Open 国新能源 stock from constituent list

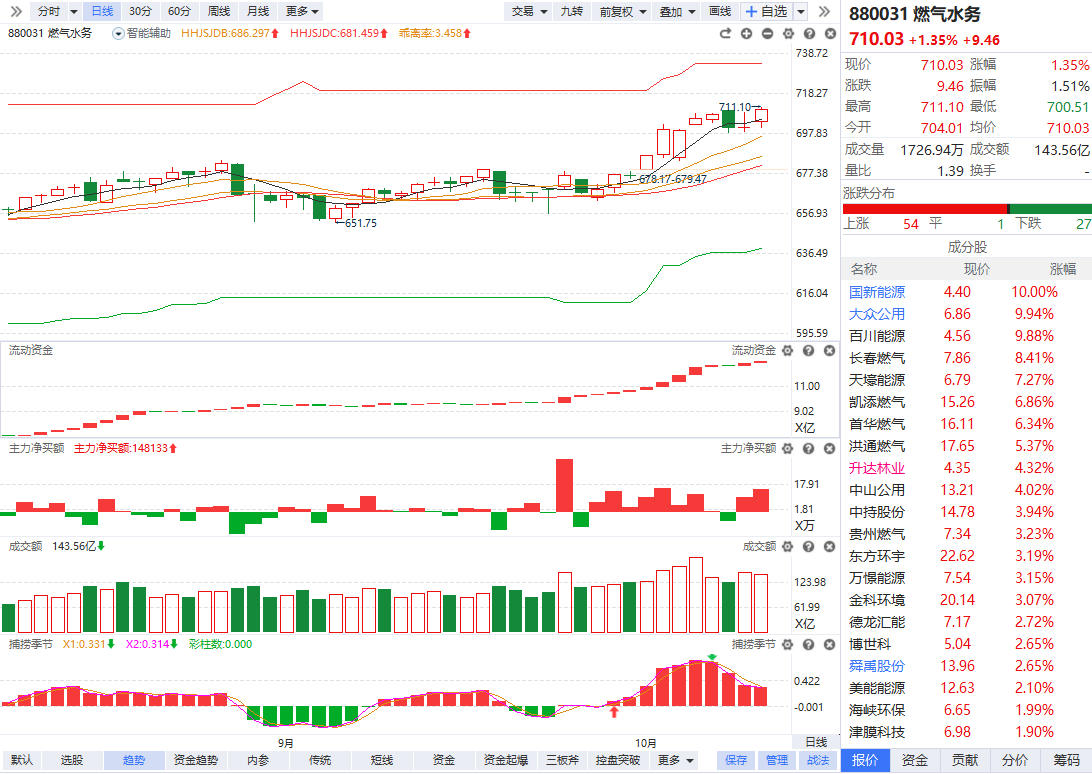[877, 292]
